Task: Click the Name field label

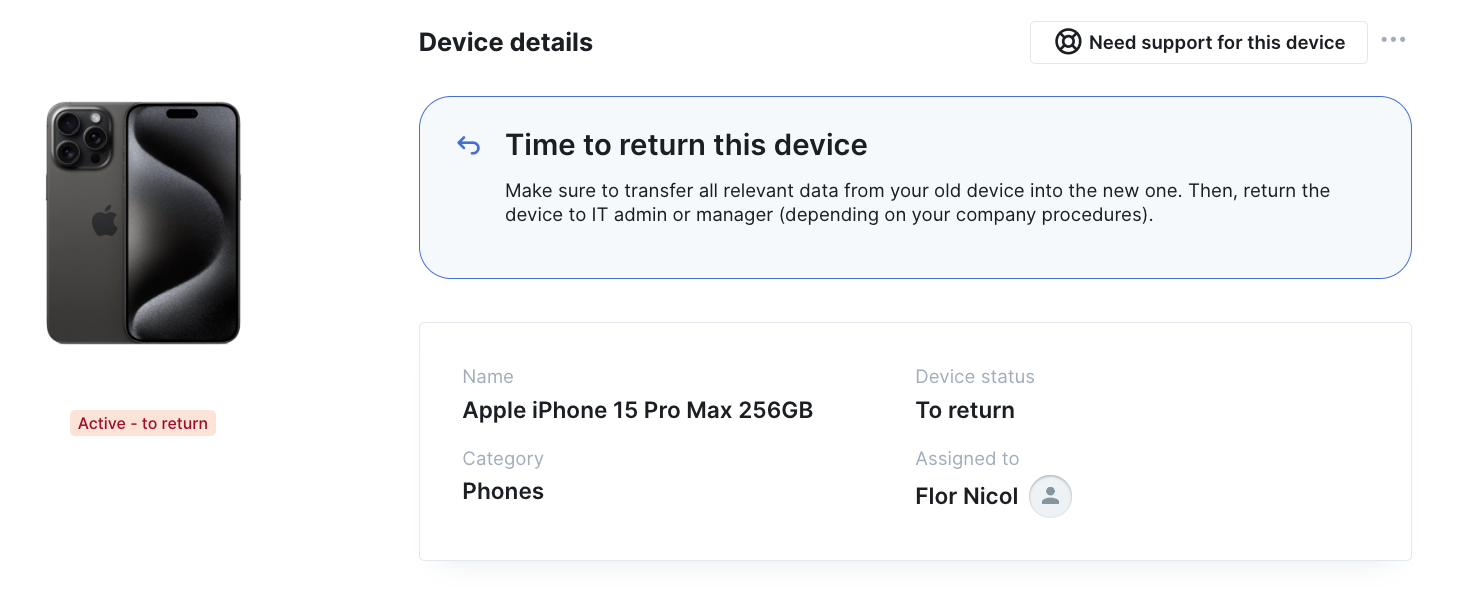Action: point(488,377)
